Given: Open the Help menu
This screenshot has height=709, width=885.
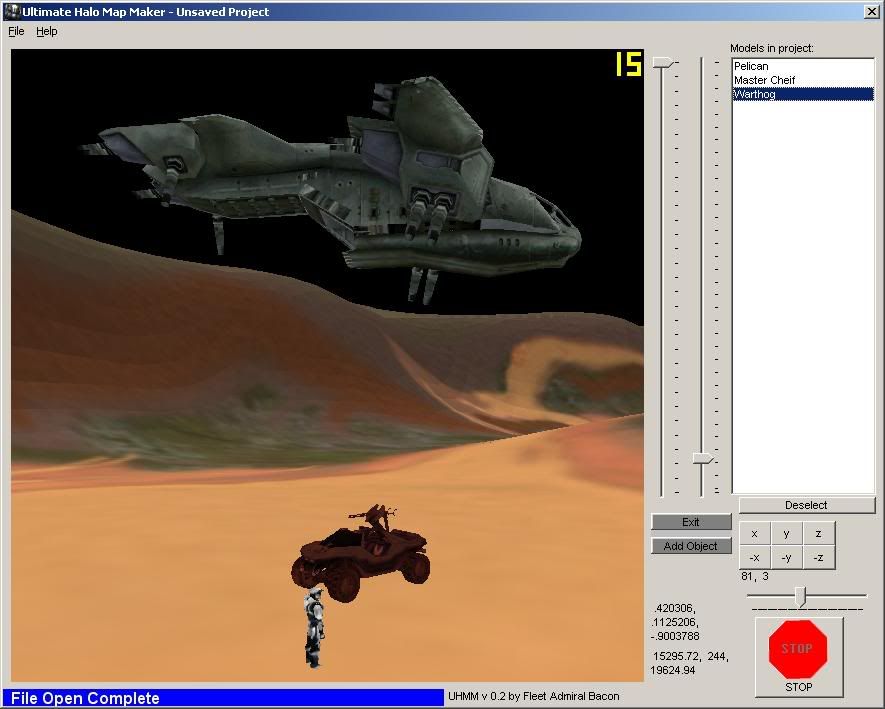Looking at the screenshot, I should point(47,31).
